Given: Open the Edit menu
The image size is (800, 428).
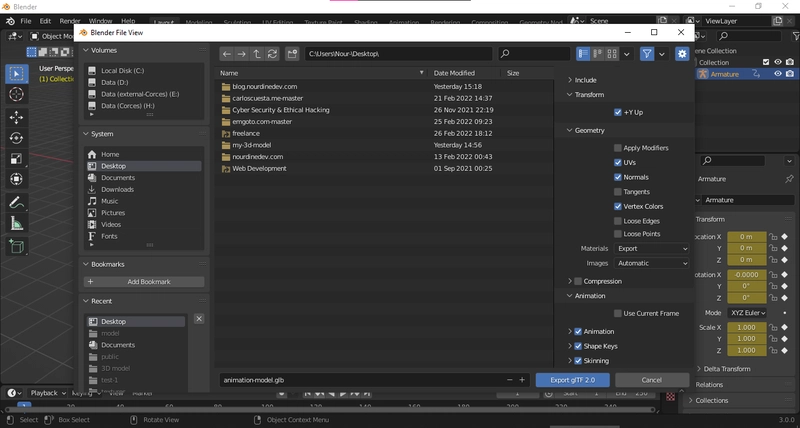Looking at the screenshot, I should [x=45, y=21].
